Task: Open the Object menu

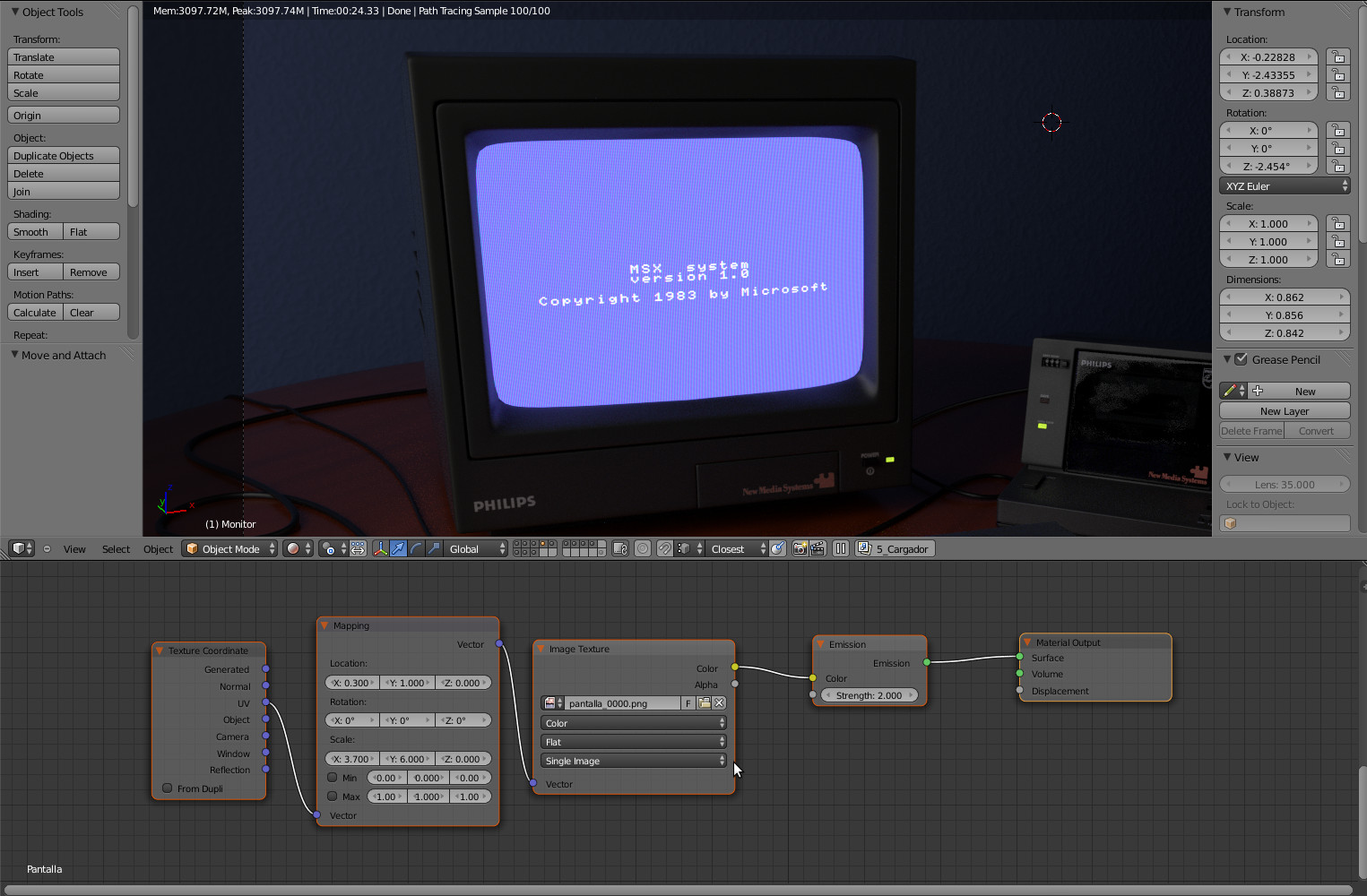Action: coord(158,549)
